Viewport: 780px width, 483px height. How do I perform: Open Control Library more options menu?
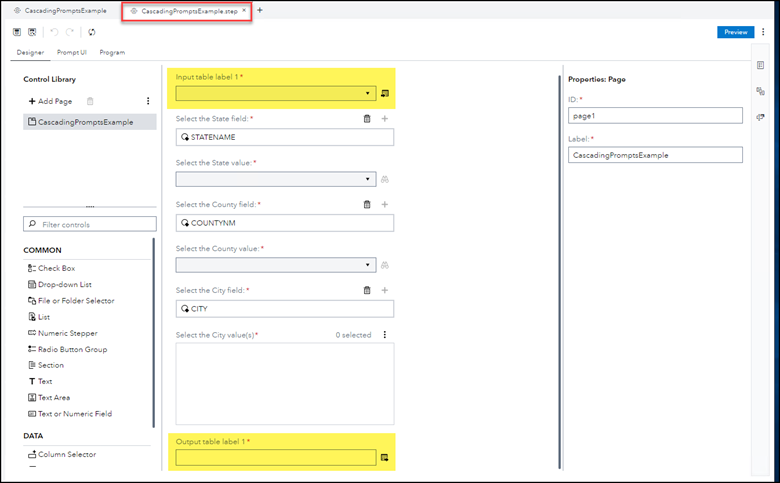(148, 101)
